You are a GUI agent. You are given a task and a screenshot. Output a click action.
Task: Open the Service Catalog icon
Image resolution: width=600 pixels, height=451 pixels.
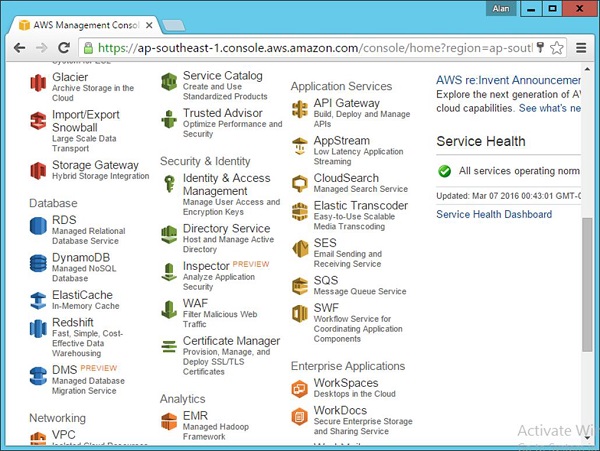click(169, 81)
